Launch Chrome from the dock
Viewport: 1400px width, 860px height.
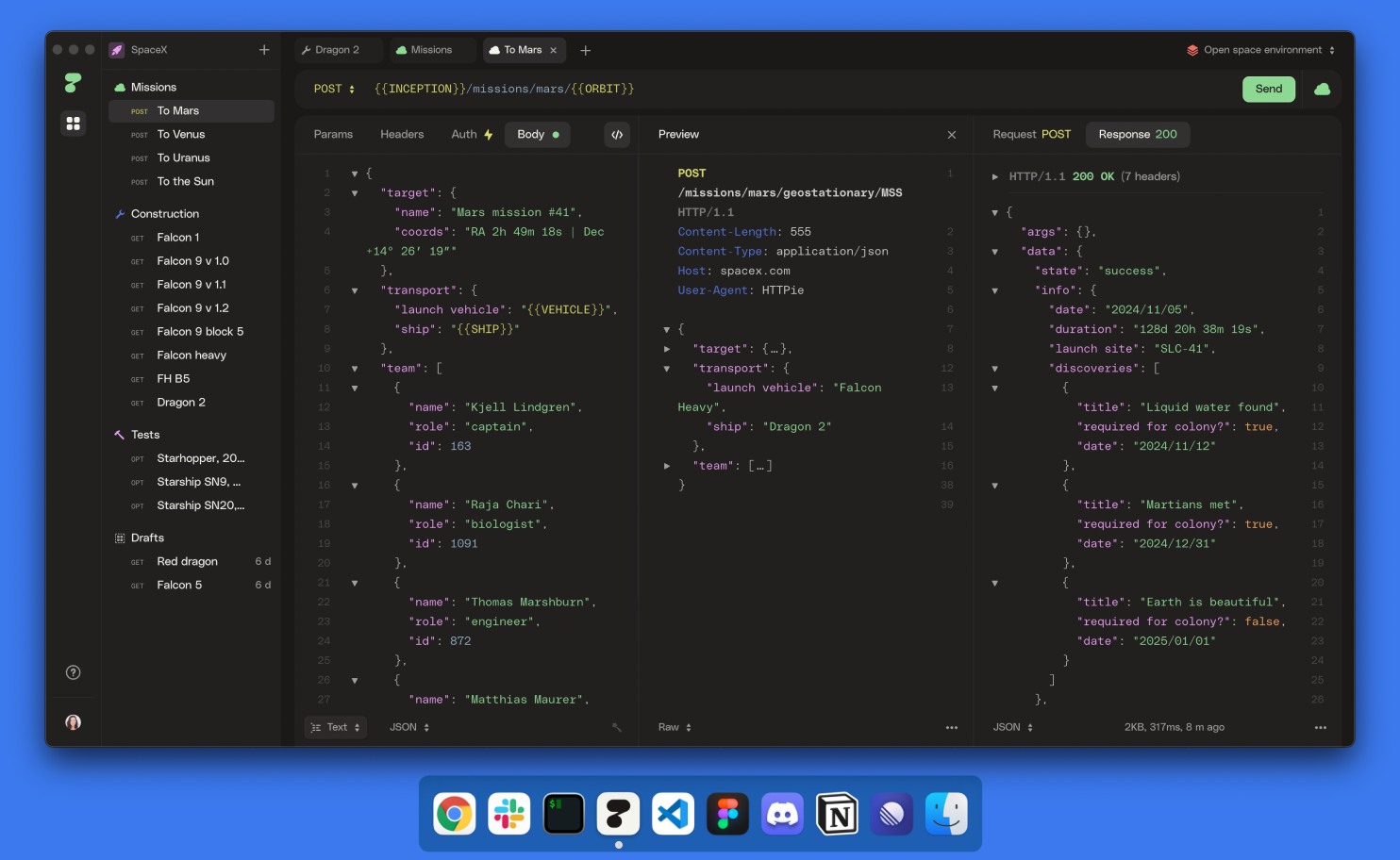tap(455, 814)
